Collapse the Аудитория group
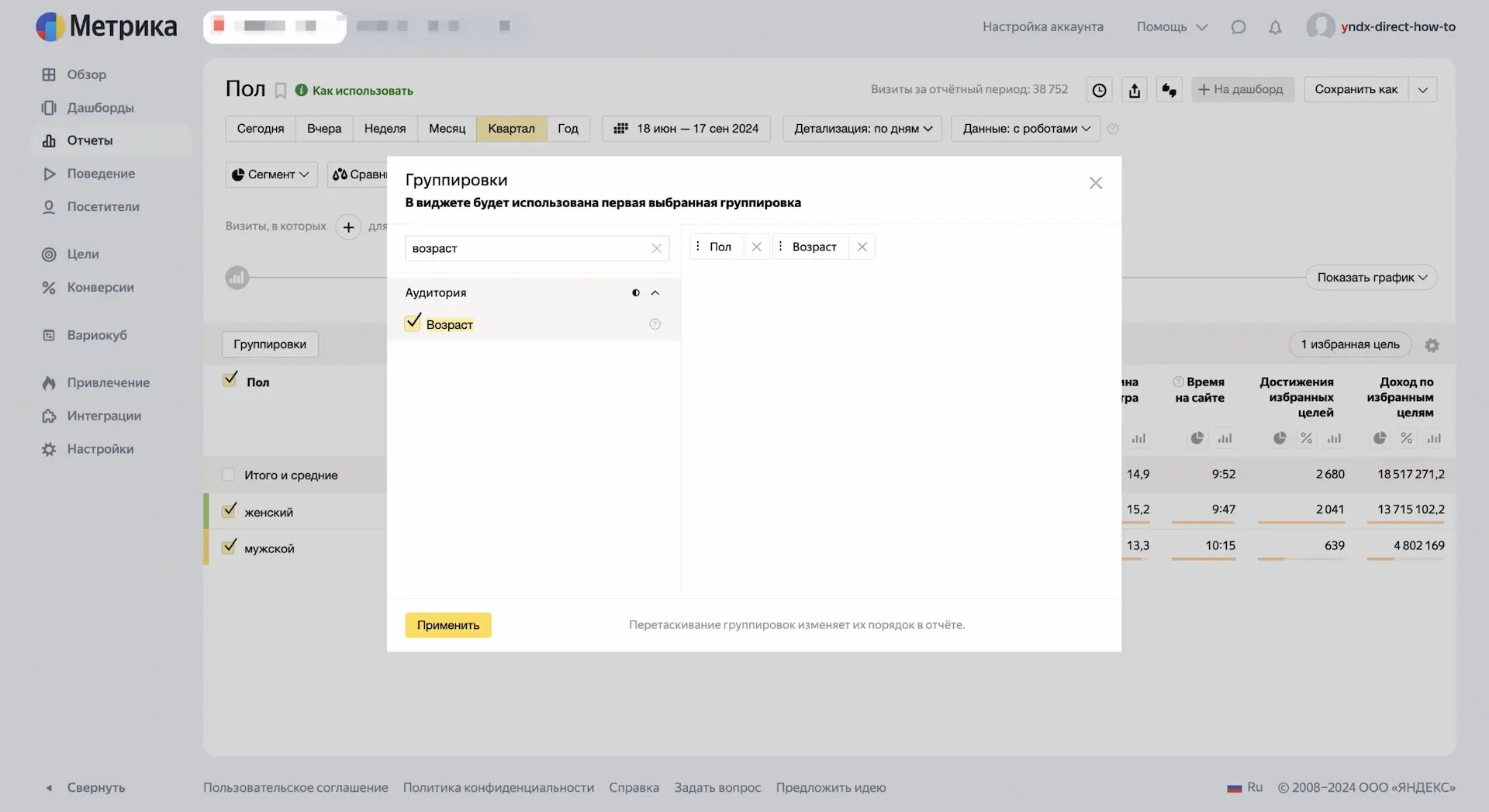 click(x=655, y=293)
